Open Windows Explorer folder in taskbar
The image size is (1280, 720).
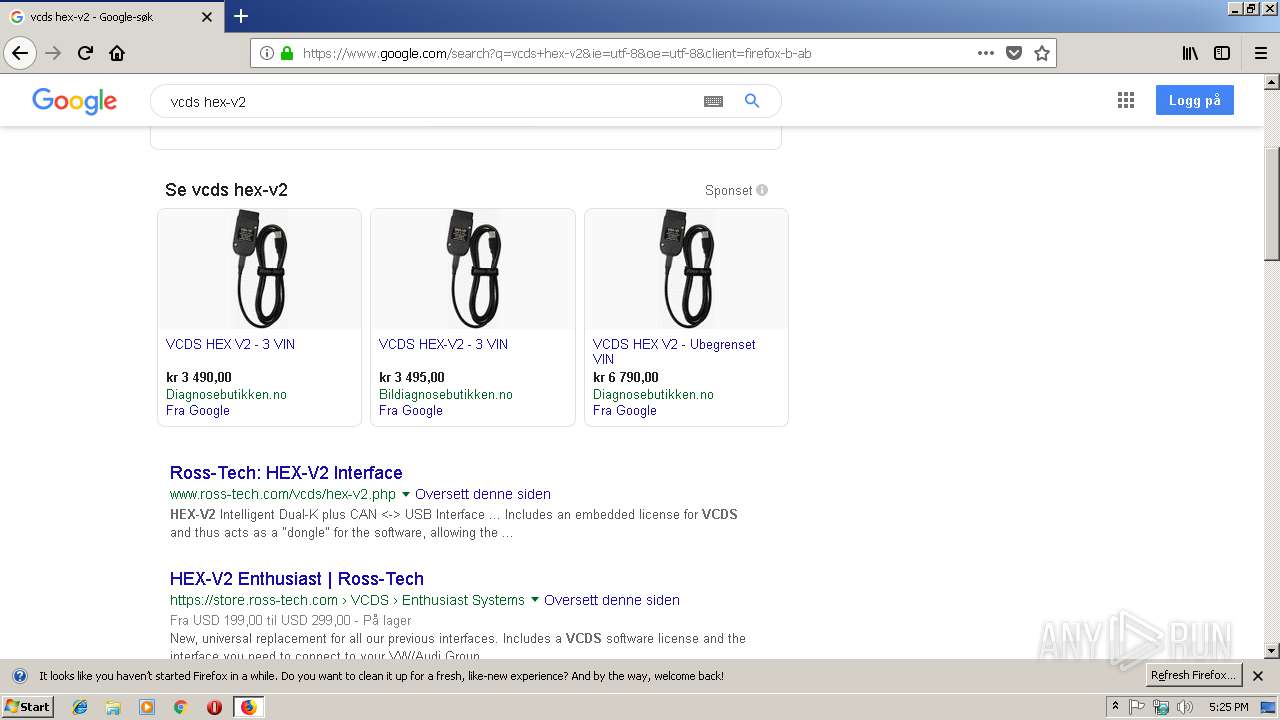(x=113, y=707)
